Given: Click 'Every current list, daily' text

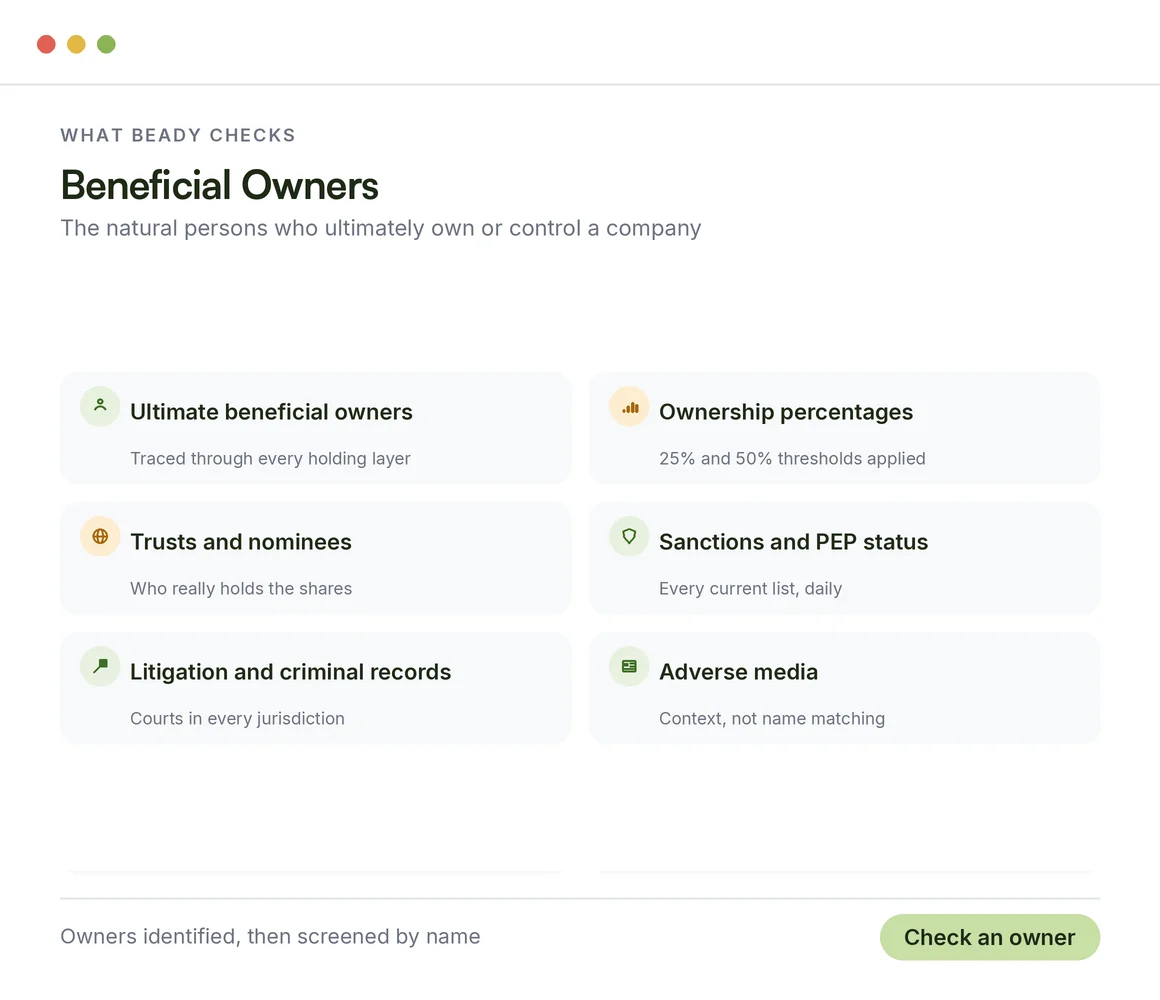Looking at the screenshot, I should [750, 589].
